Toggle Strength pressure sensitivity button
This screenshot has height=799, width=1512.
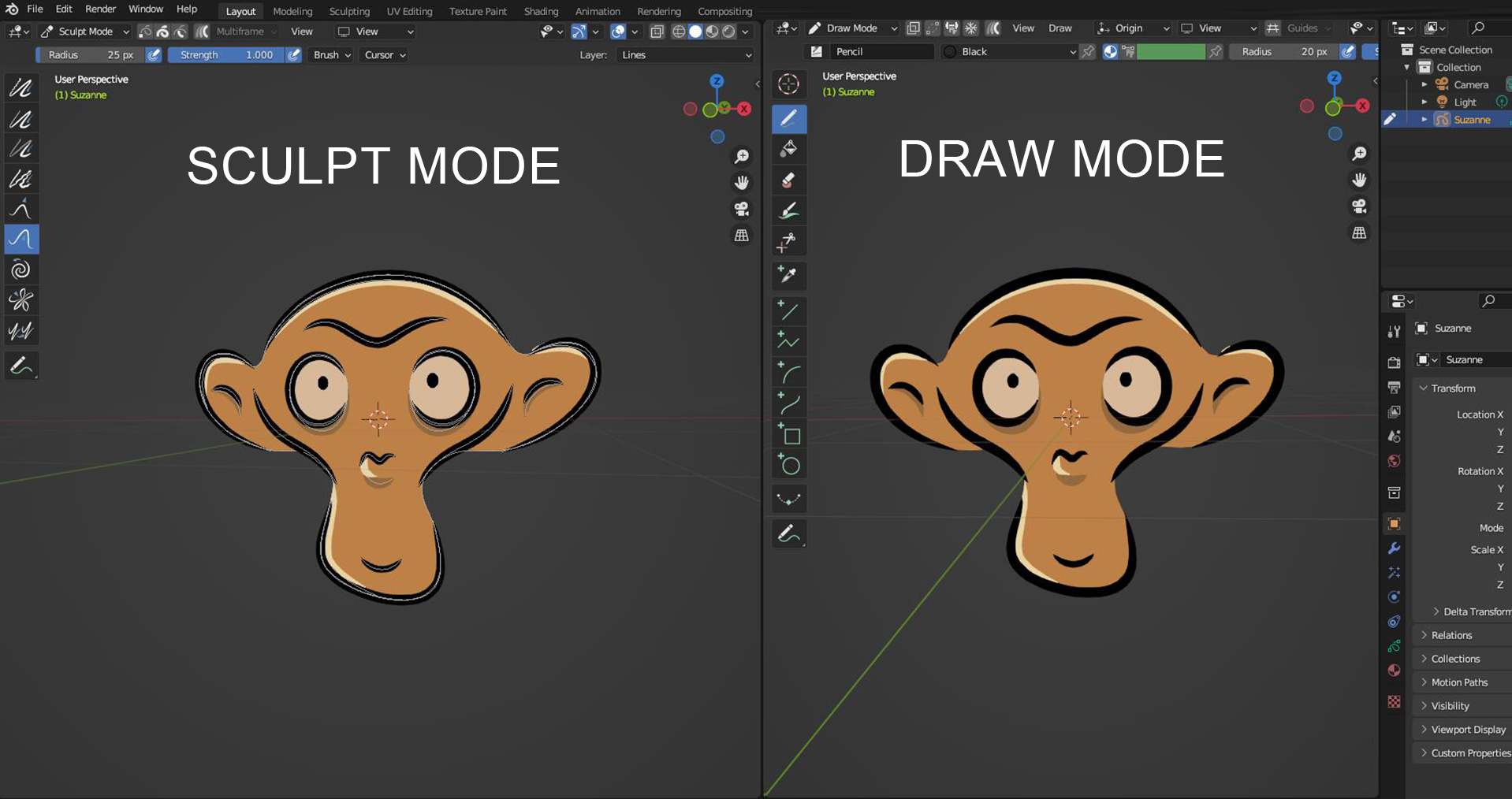(x=293, y=55)
